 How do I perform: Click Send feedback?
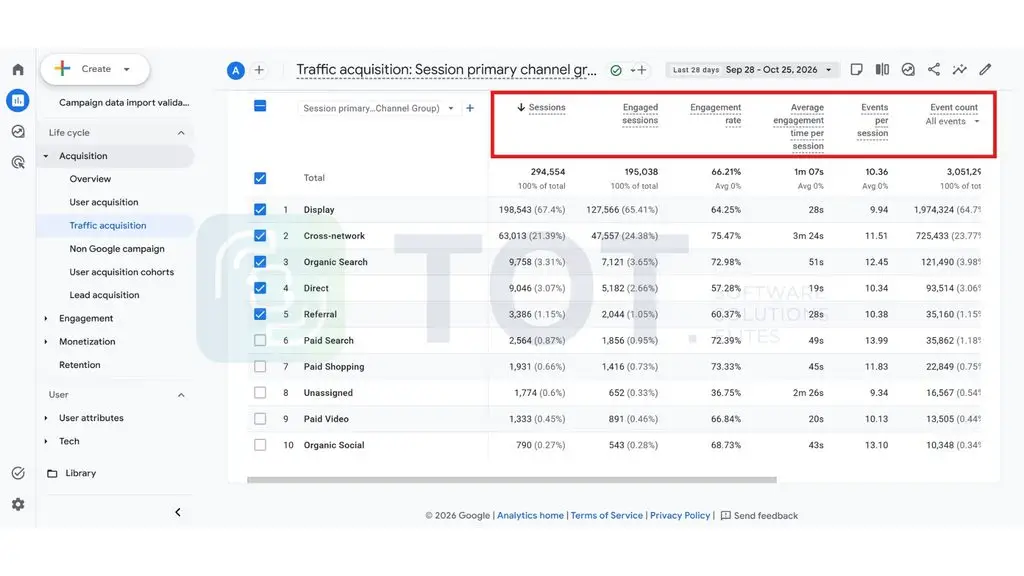pyautogui.click(x=759, y=516)
